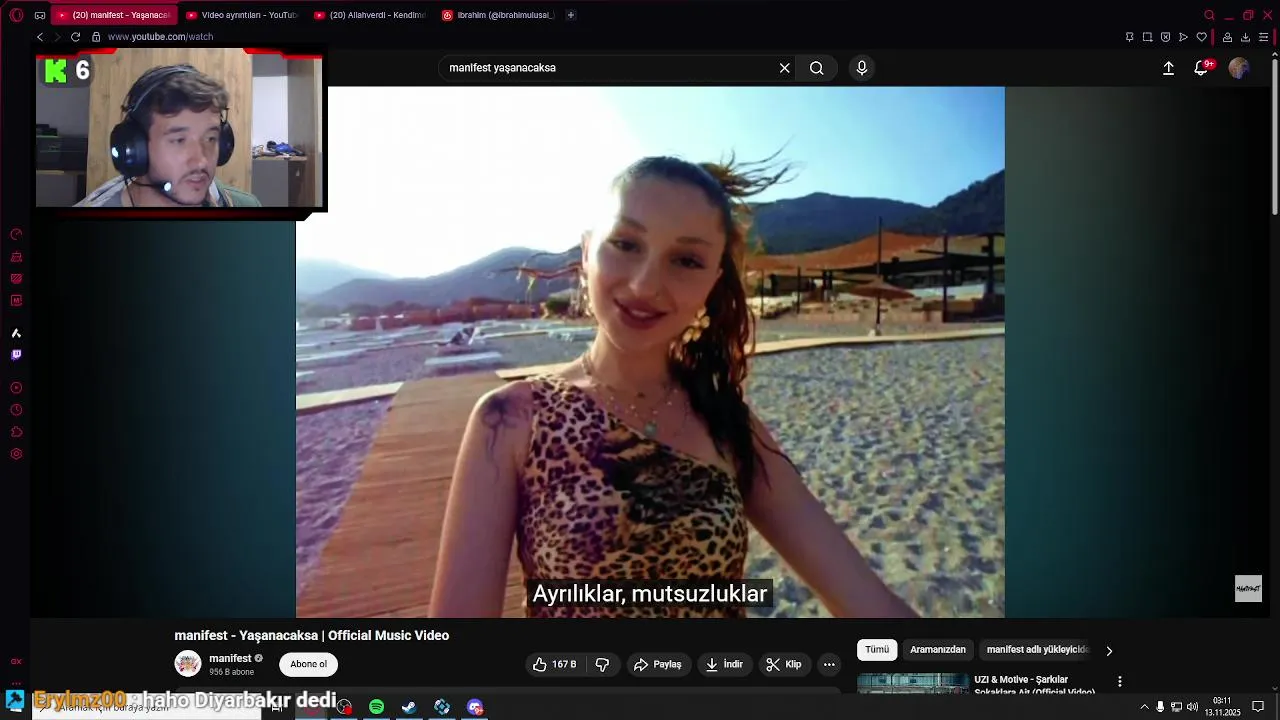Select the Tümü filter chip
This screenshot has width=1280, height=720.
tap(877, 650)
